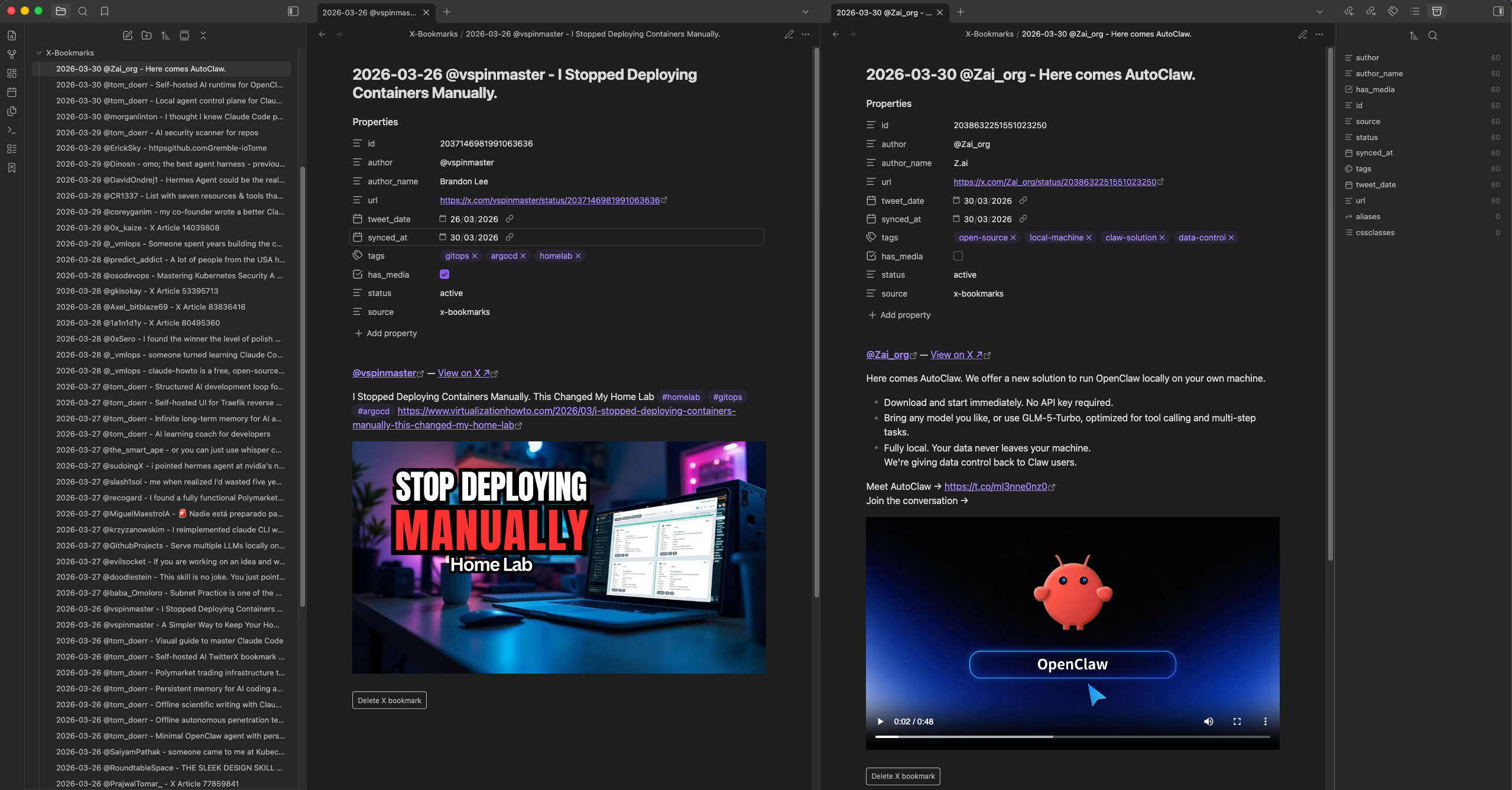Remove the gitops tag
Screen dimensions: 1512x790
coord(475,256)
